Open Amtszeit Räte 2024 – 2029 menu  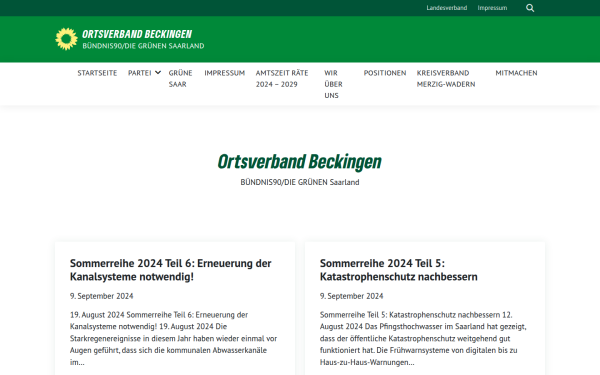click(282, 78)
